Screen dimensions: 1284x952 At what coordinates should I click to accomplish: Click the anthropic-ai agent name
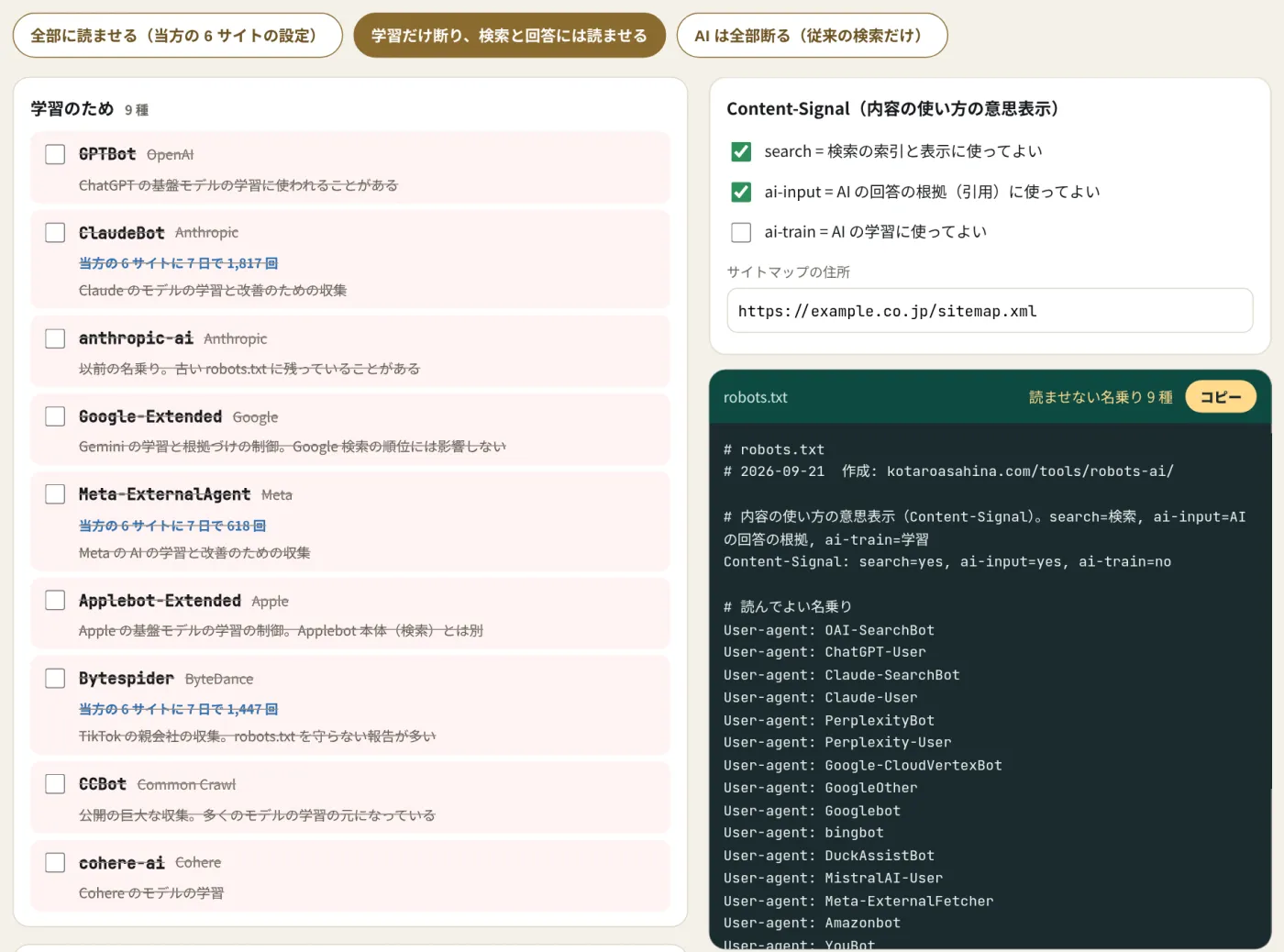point(136,338)
